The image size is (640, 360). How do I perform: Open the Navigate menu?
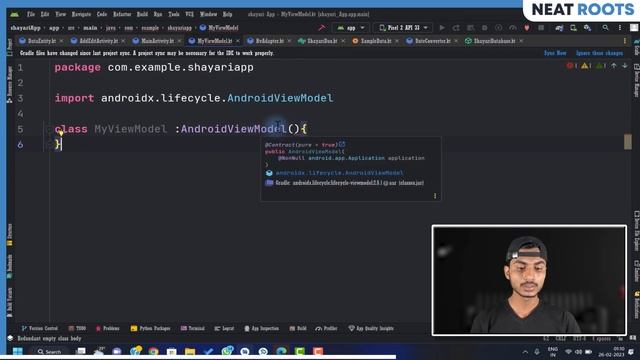(81, 14)
